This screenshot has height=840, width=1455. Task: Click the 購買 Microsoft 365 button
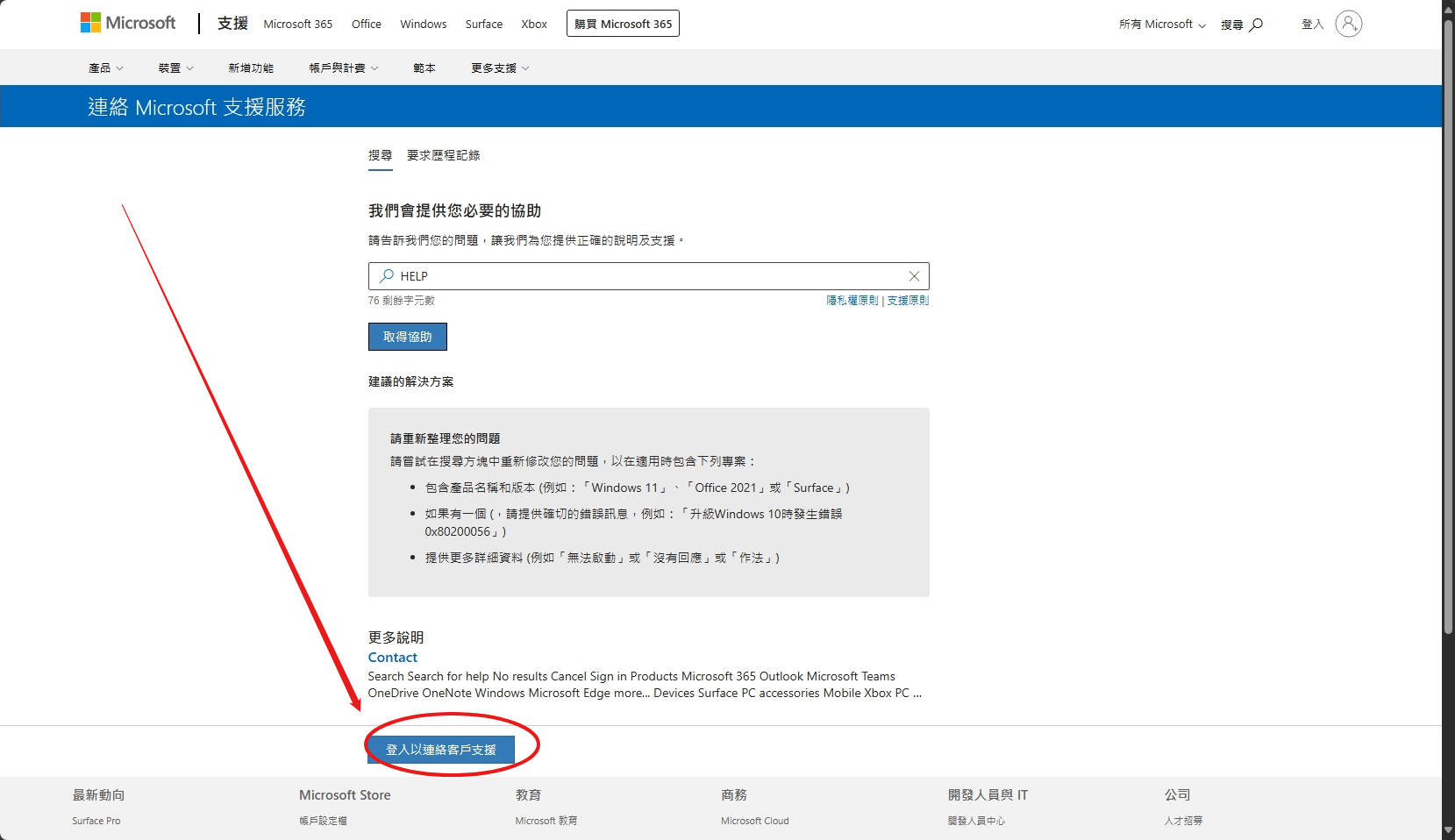[x=624, y=24]
